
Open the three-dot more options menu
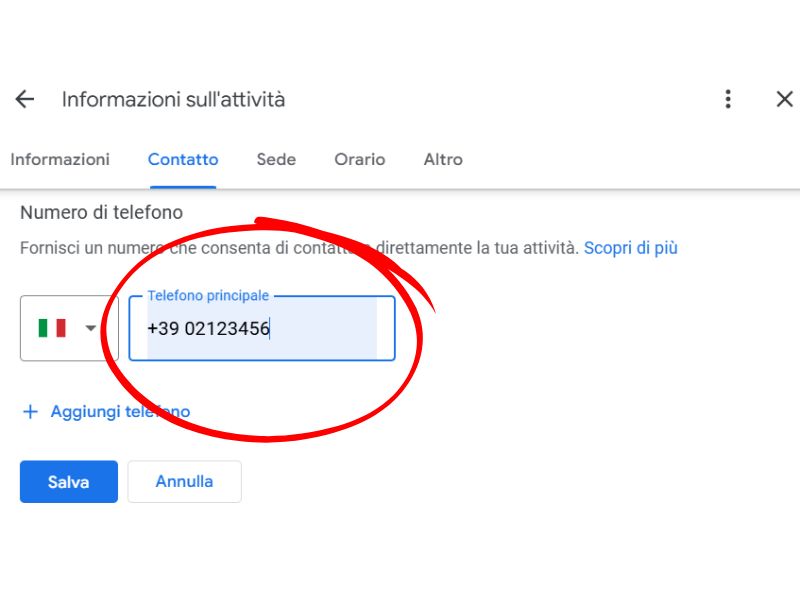point(728,99)
